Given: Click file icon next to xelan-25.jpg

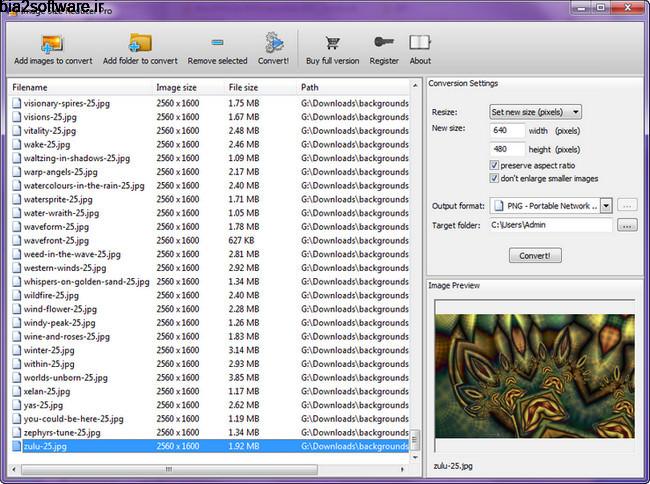Looking at the screenshot, I should coord(17,391).
